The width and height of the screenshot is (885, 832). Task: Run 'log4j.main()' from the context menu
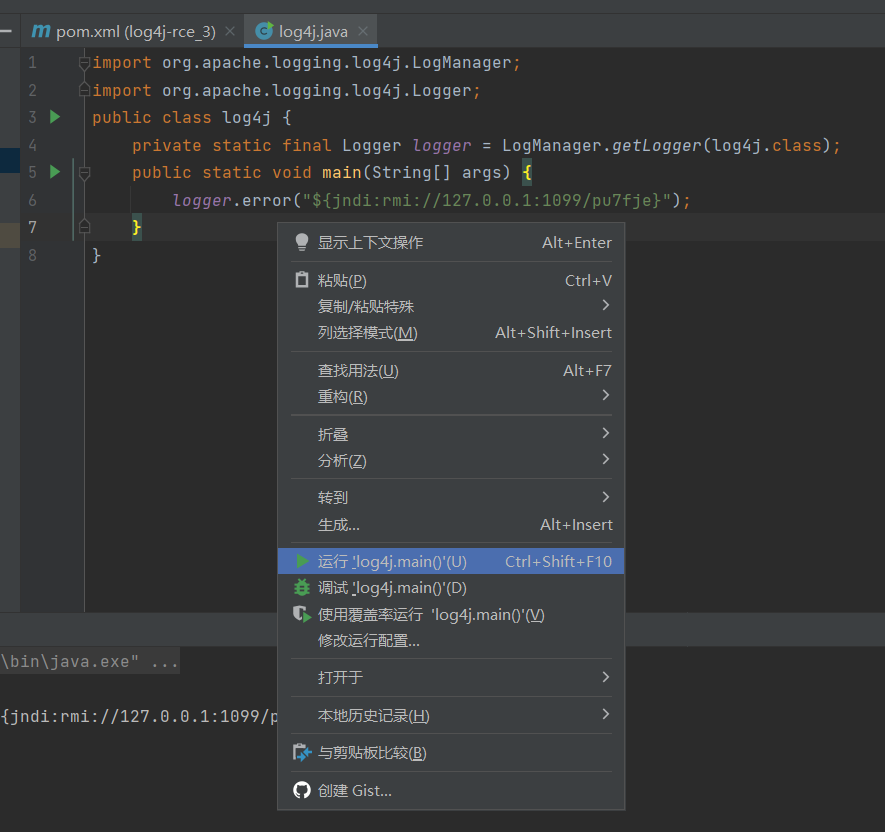pos(451,562)
